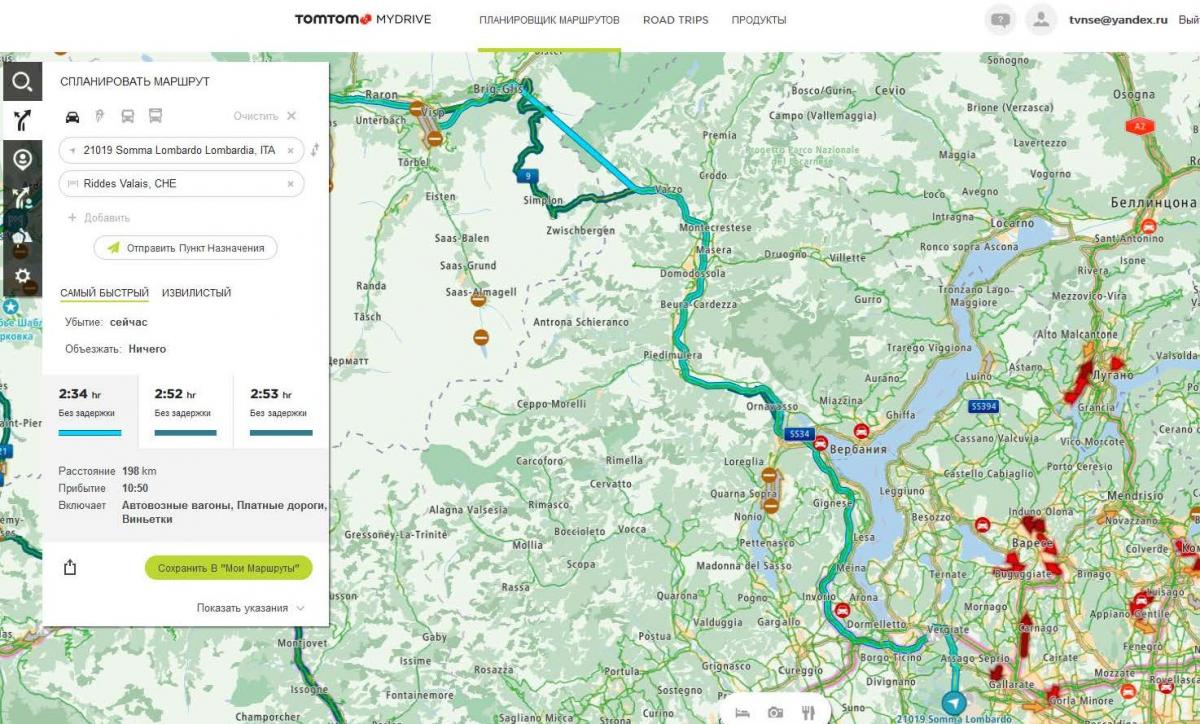Click the share route icon
The height and width of the screenshot is (724, 1200).
70,567
